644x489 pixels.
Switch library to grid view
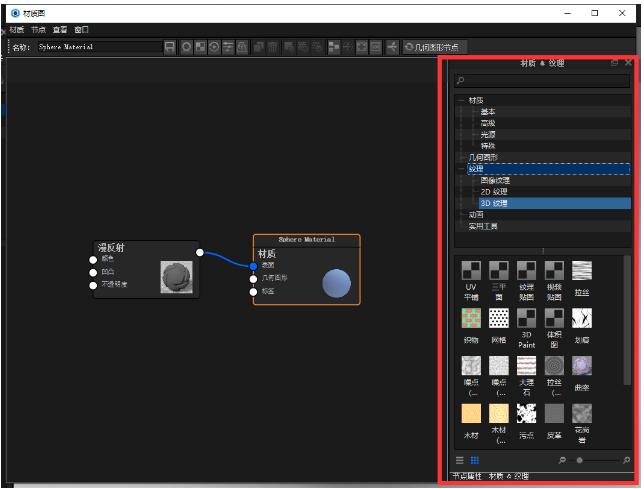click(x=474, y=460)
